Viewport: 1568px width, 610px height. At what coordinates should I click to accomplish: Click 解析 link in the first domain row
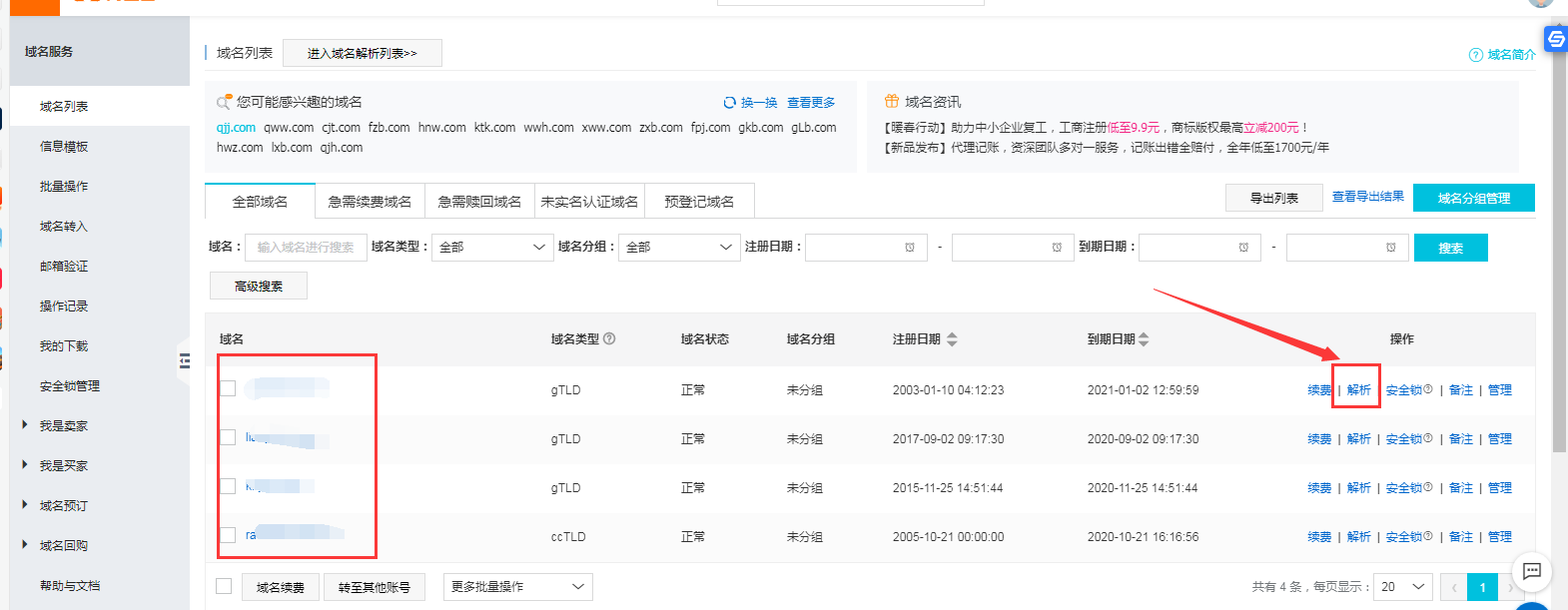pos(1358,390)
